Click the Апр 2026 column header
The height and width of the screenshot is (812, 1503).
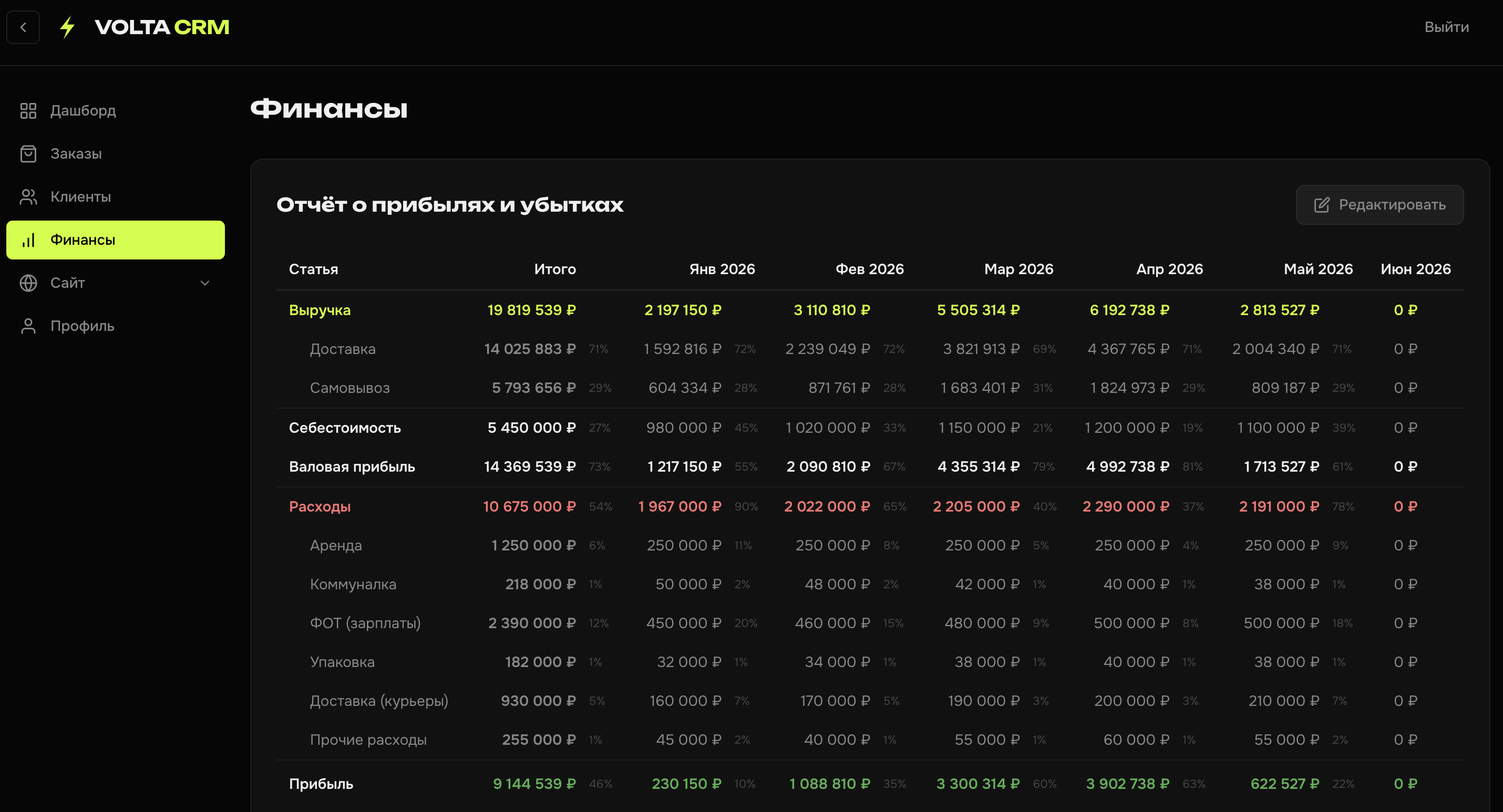pos(1169,269)
